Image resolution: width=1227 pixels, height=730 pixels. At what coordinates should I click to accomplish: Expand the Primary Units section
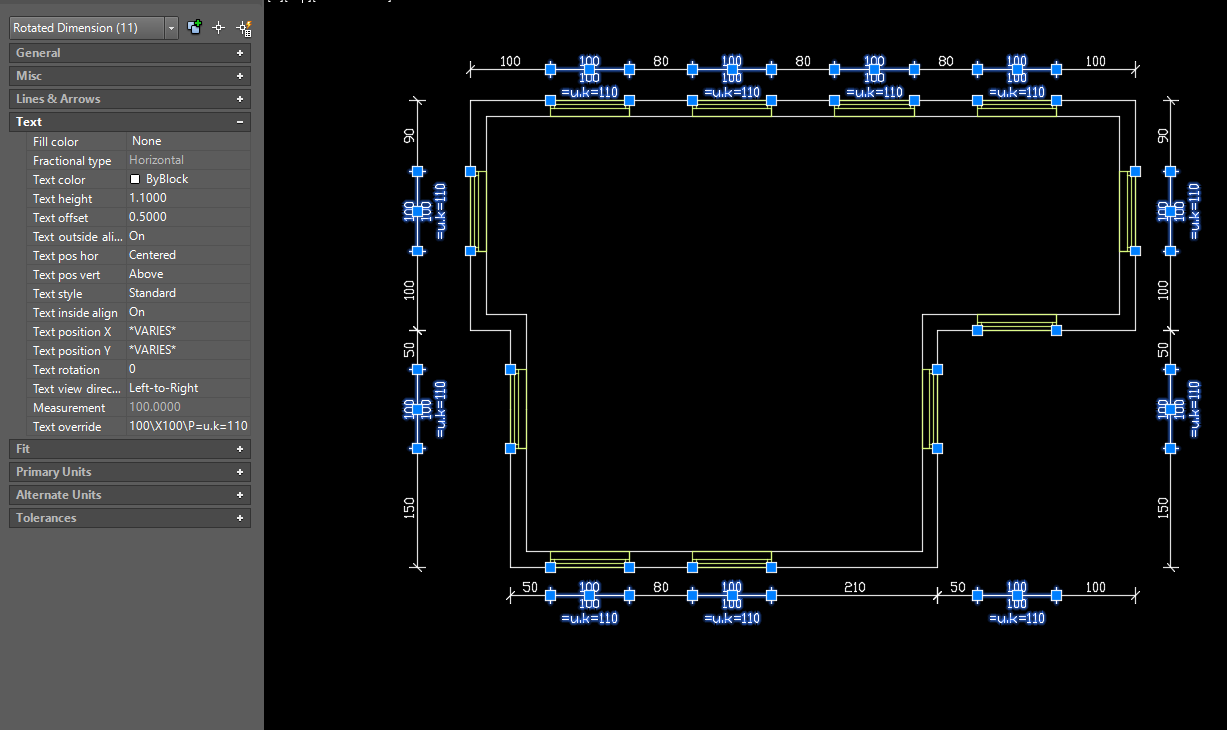130,472
